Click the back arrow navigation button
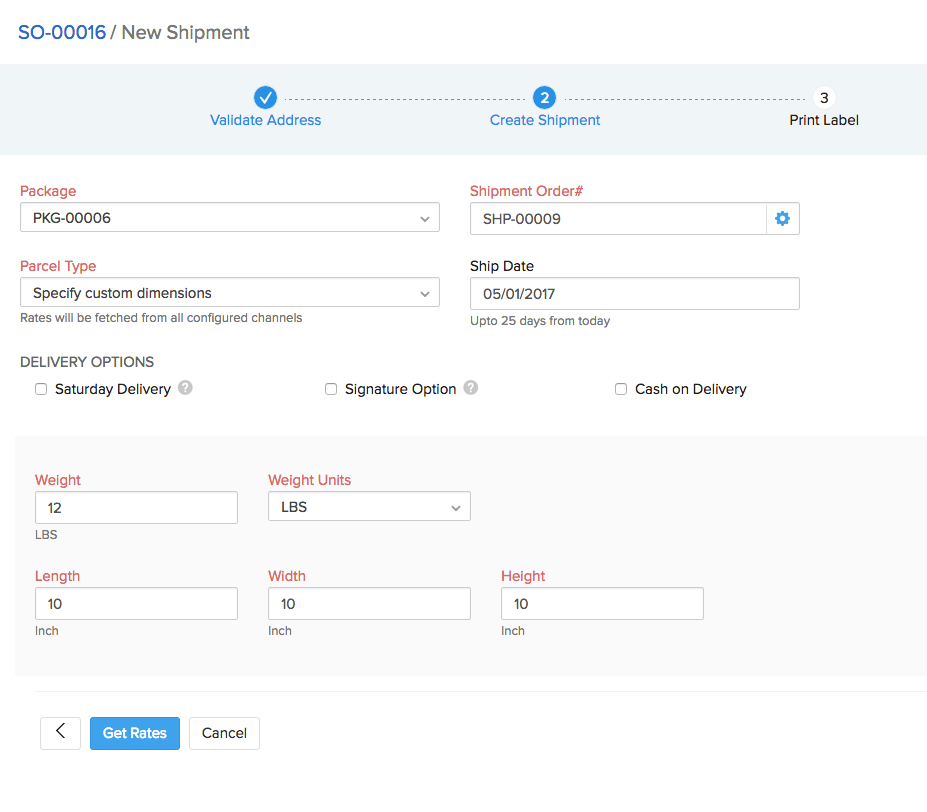 [x=60, y=733]
